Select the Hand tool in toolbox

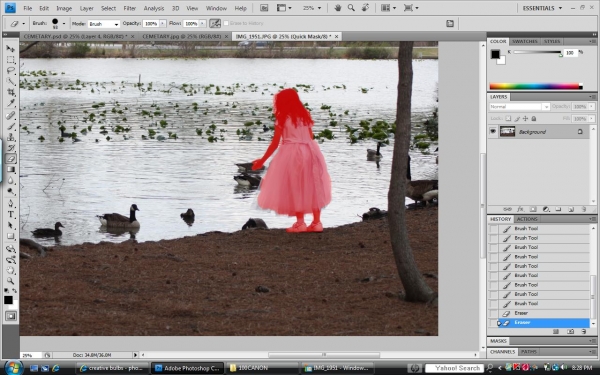[10, 271]
